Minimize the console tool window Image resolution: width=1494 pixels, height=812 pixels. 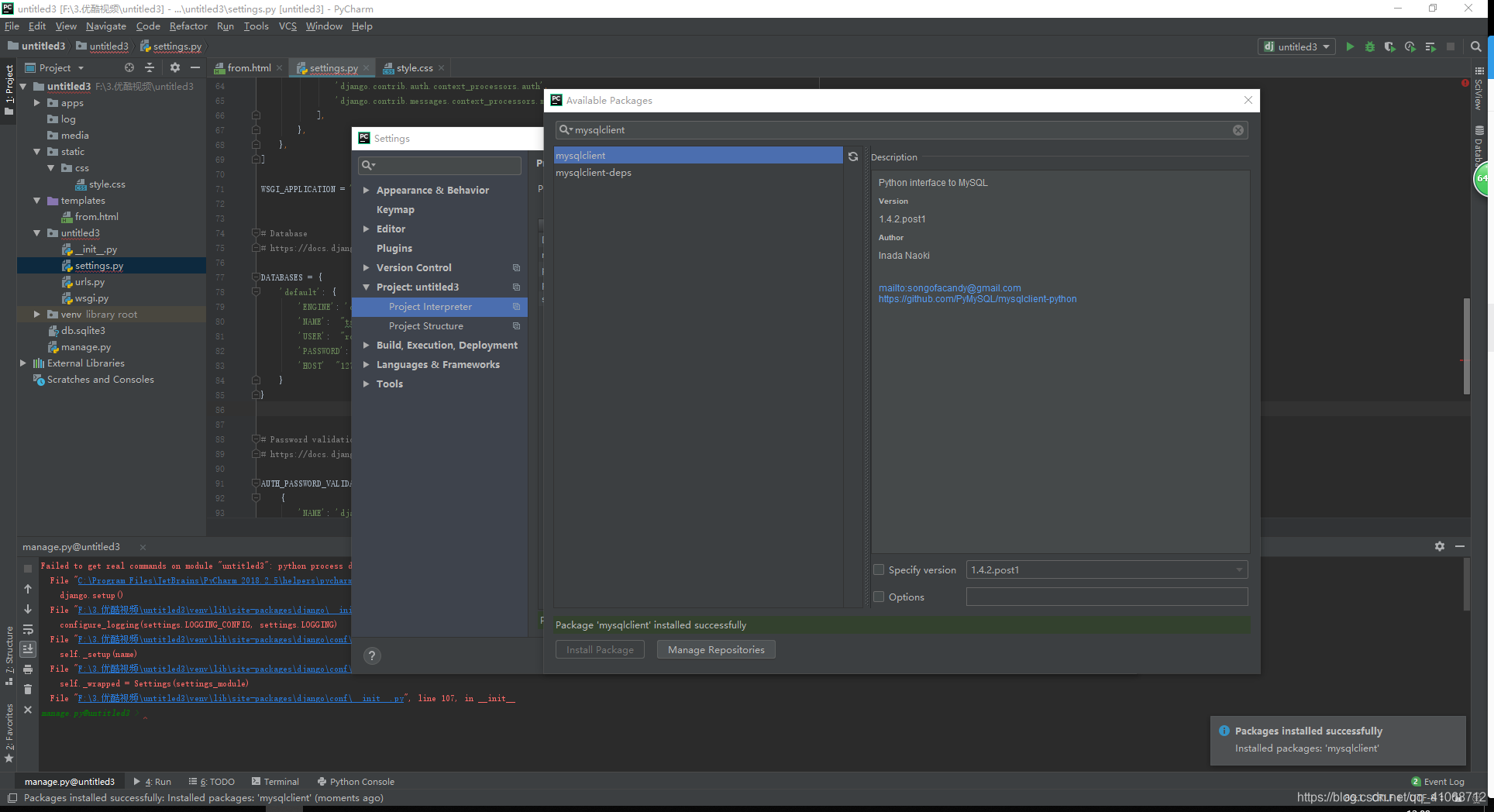tap(1460, 546)
